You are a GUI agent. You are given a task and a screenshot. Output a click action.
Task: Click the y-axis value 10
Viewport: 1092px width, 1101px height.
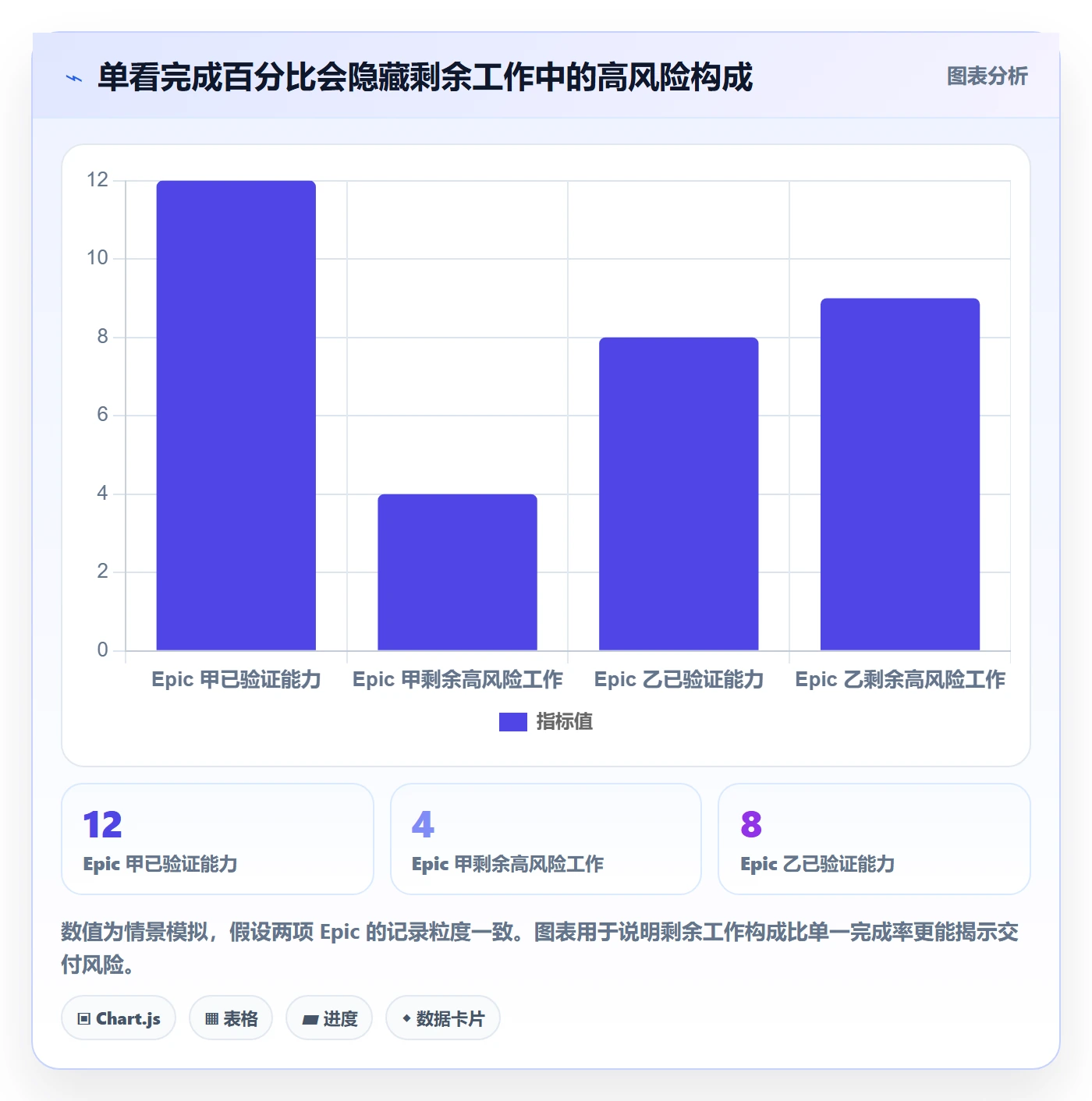(x=97, y=258)
